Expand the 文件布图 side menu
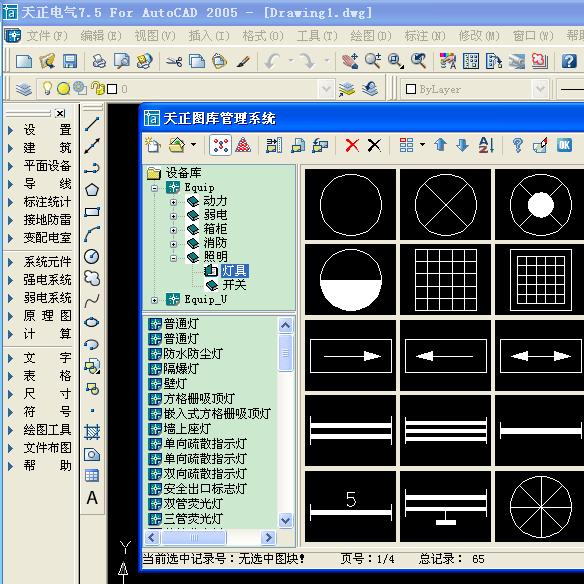This screenshot has width=584, height=584. click(47, 447)
